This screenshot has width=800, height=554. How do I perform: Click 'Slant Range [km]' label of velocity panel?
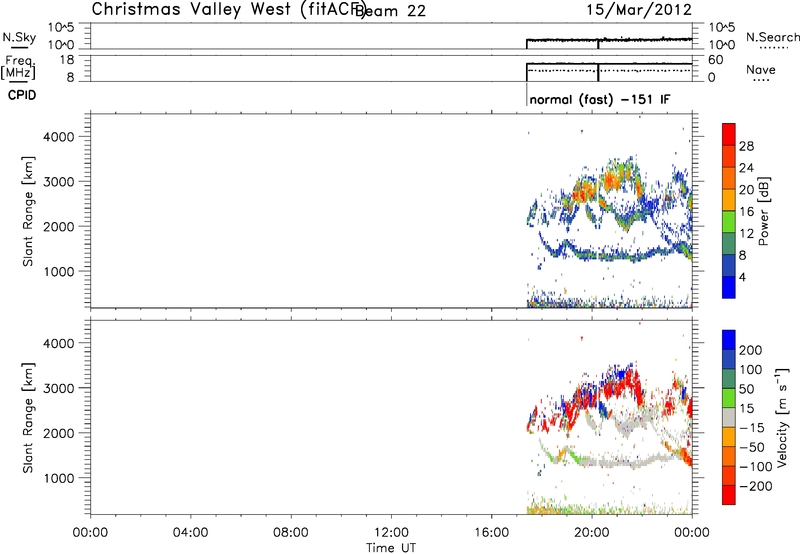pyautogui.click(x=28, y=418)
